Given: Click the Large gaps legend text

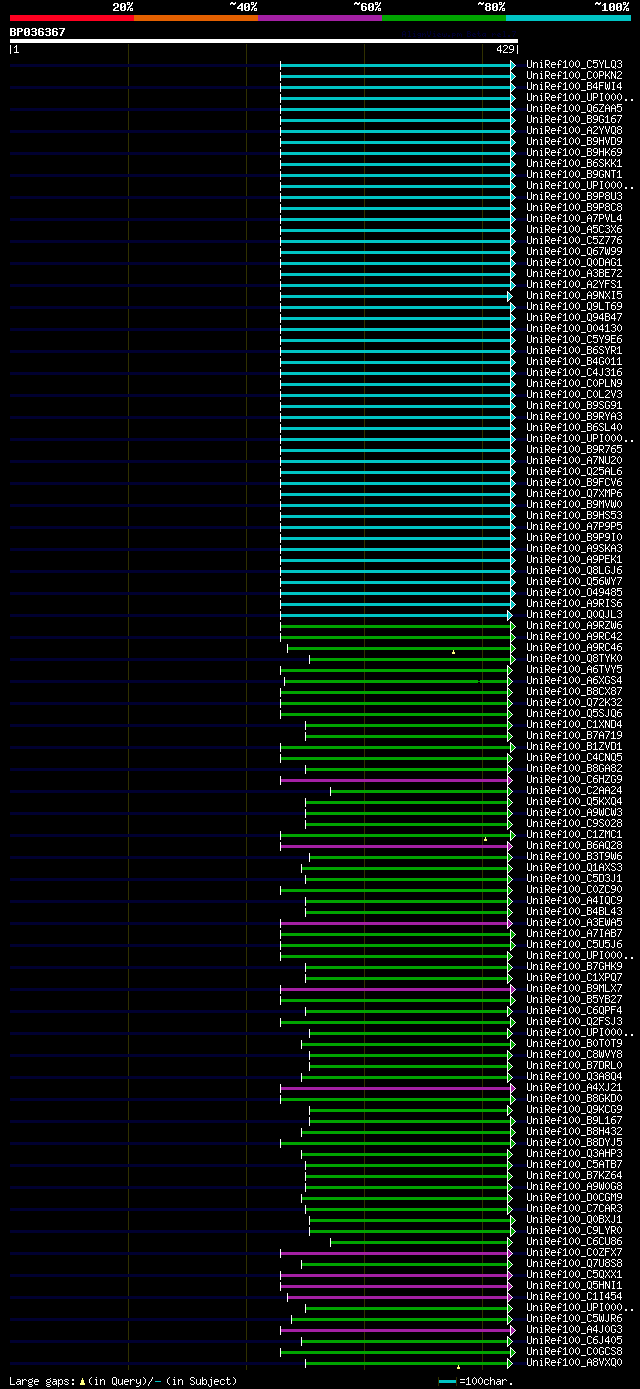Looking at the screenshot, I should pyautogui.click(x=123, y=1381).
